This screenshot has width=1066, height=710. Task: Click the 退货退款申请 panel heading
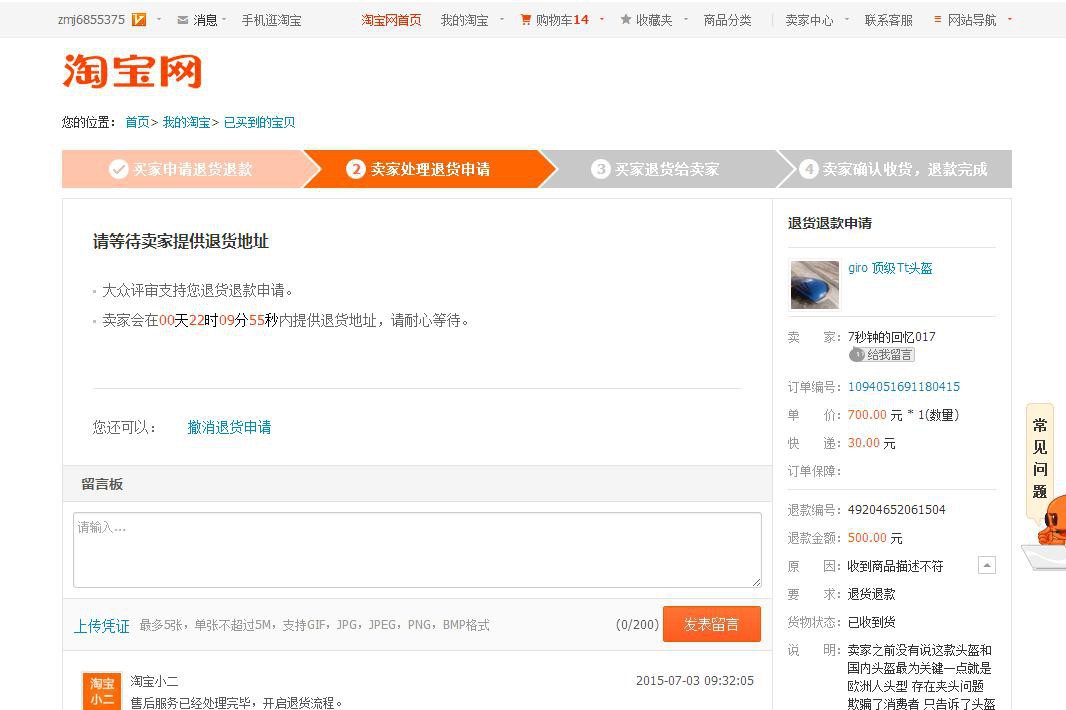(829, 223)
